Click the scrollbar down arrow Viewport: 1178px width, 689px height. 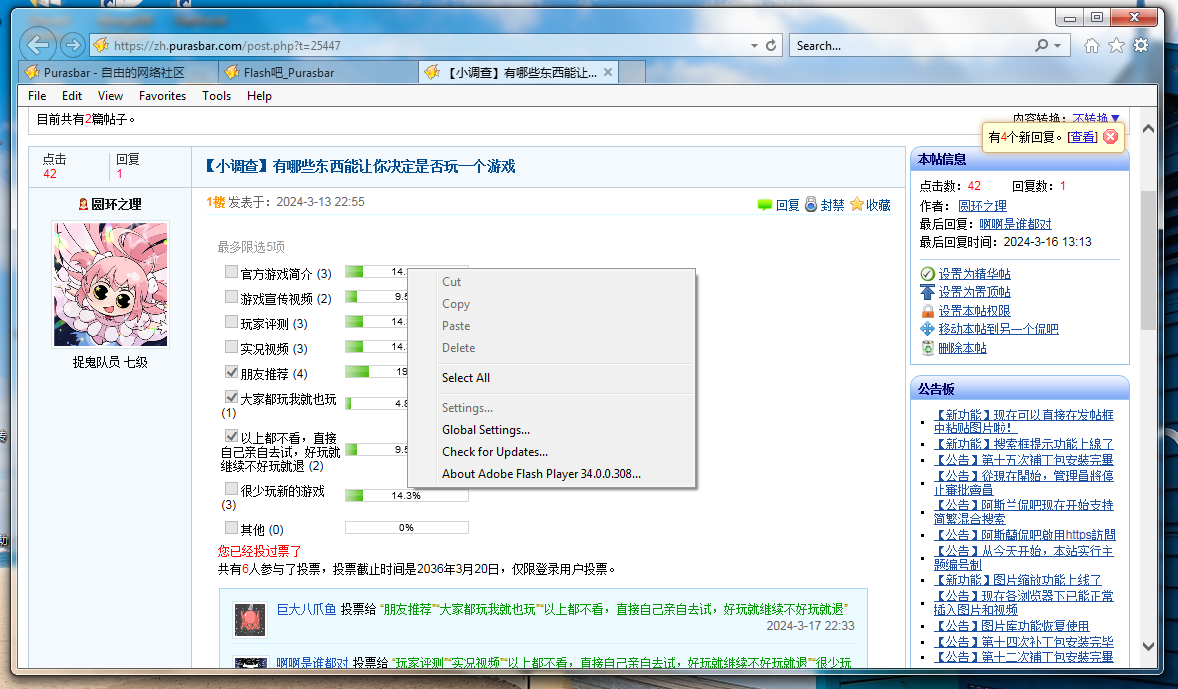[x=1148, y=646]
